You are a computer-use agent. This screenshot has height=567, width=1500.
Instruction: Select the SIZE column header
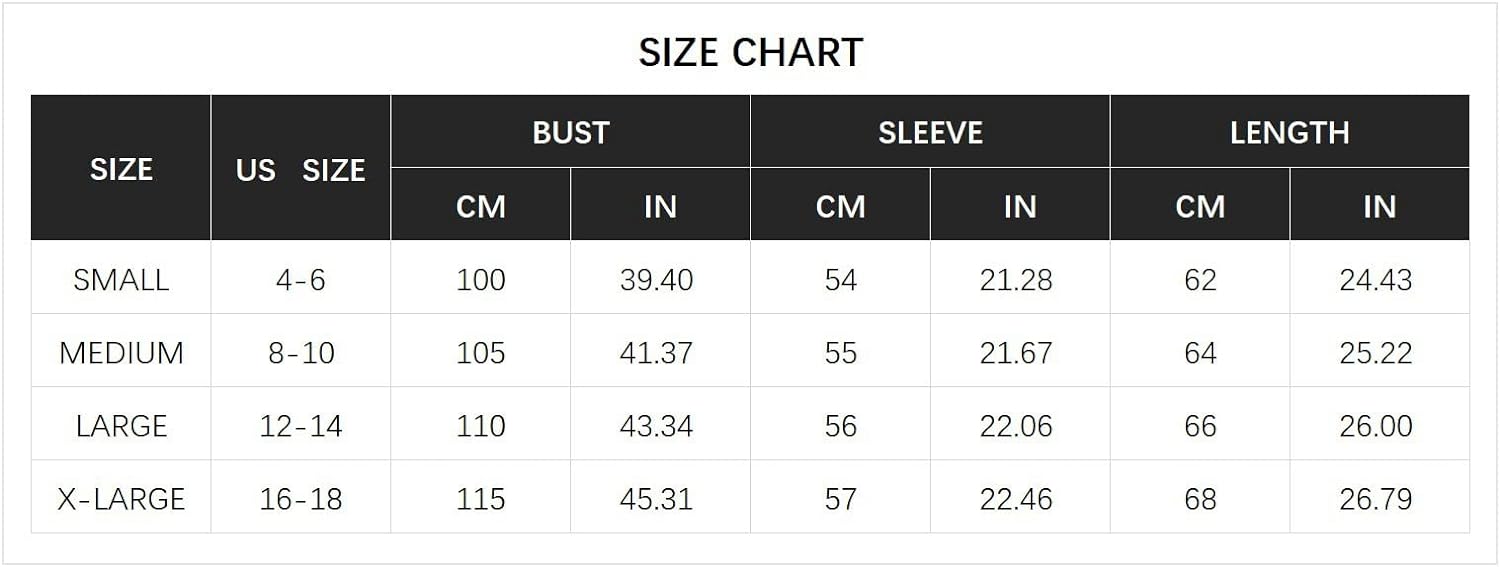(121, 169)
